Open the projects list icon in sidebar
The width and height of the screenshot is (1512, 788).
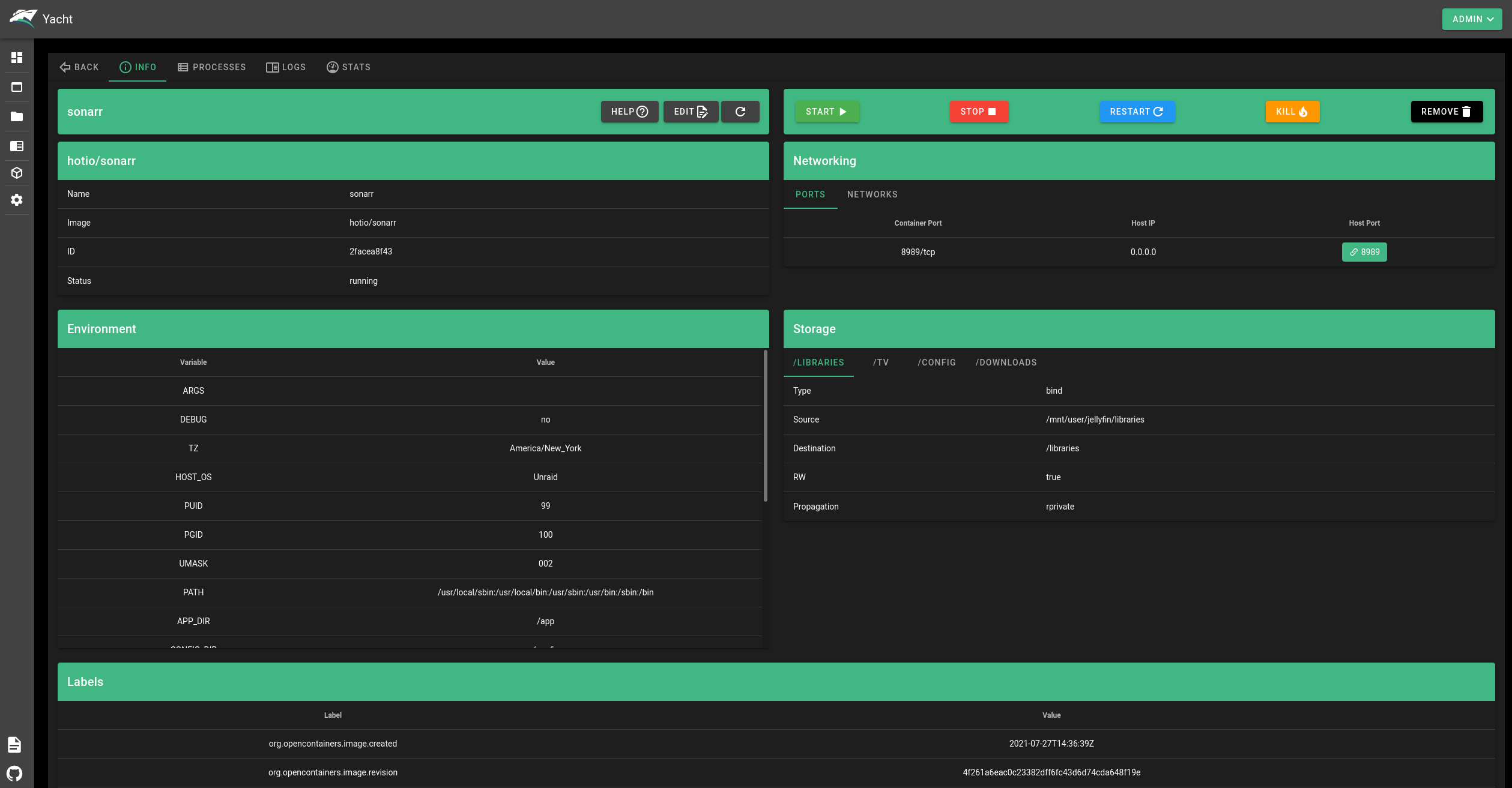pyautogui.click(x=17, y=146)
